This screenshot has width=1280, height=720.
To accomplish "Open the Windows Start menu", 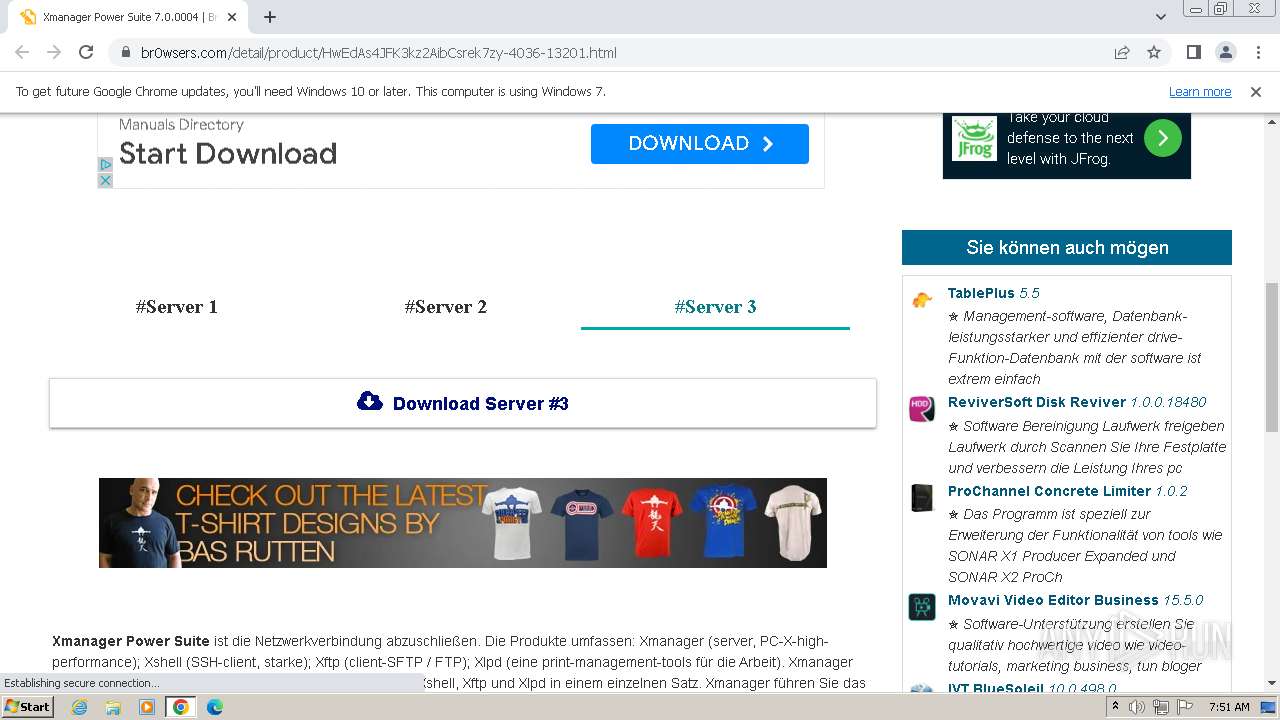I will (28, 707).
